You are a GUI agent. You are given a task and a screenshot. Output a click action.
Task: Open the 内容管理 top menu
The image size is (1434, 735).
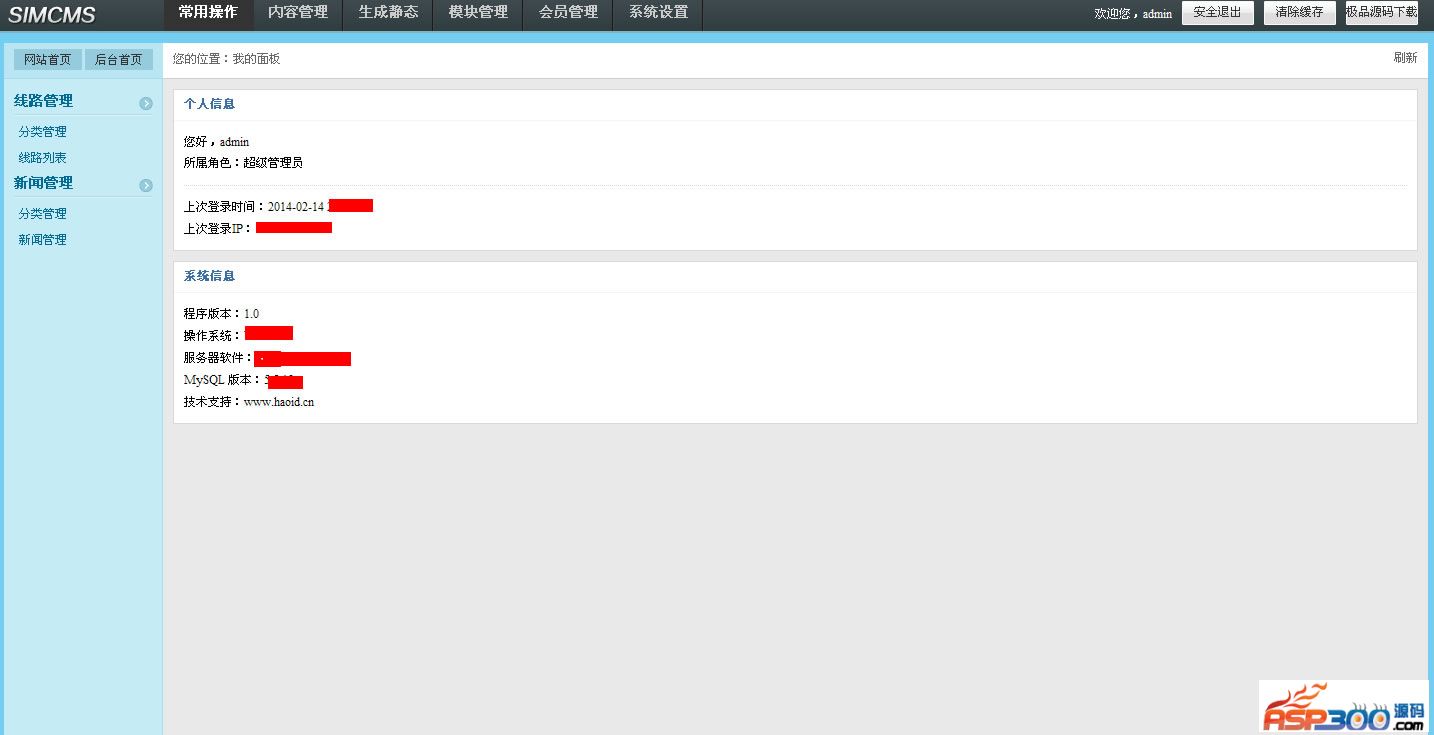(x=298, y=14)
